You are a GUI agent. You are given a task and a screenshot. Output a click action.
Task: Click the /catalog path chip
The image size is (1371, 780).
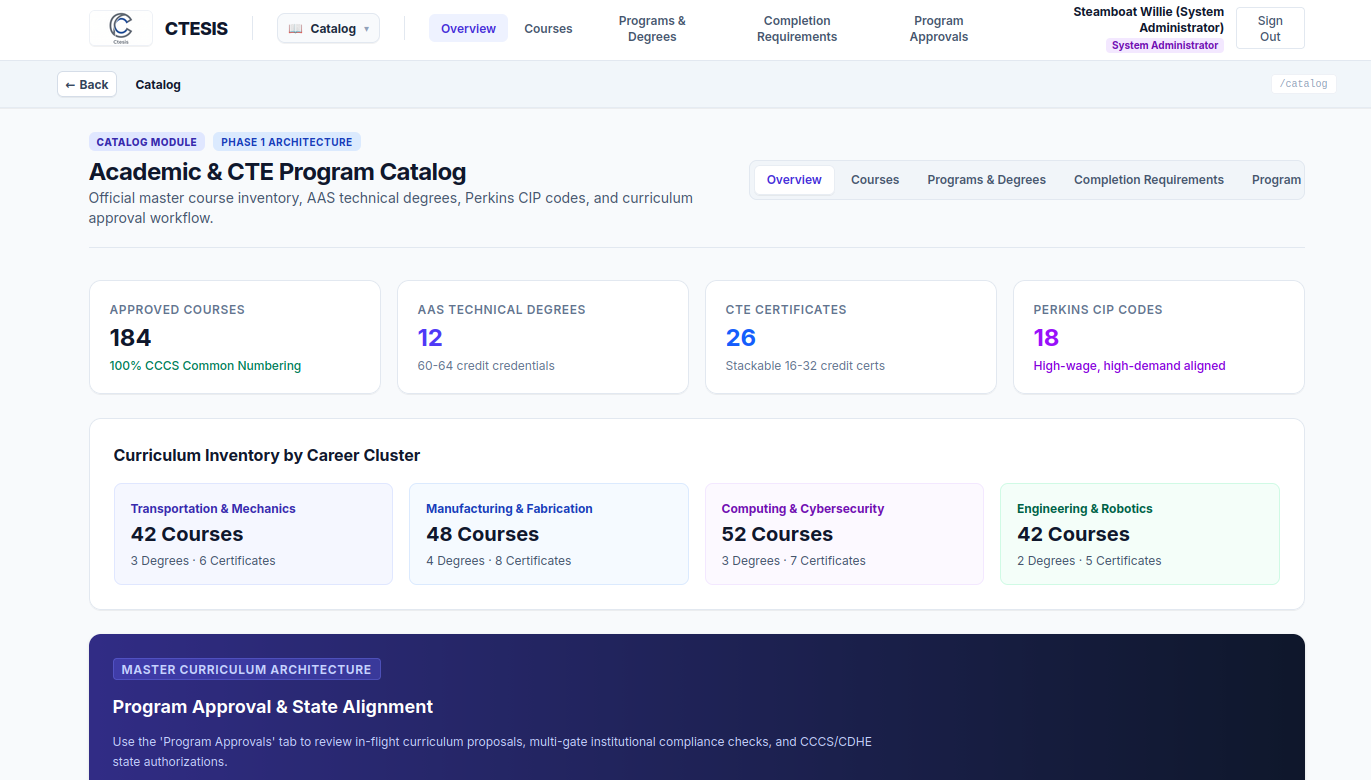[x=1304, y=84]
